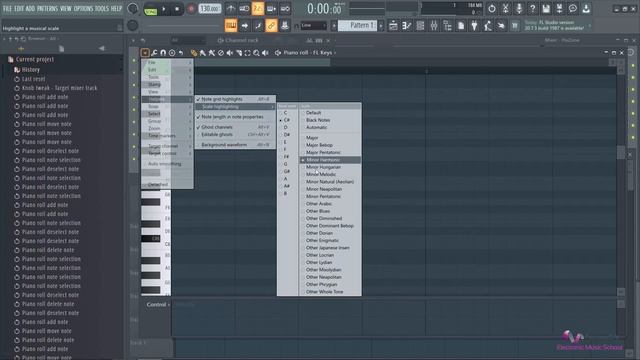Click the render/export download icon
640x360 pixels.
(x=586, y=9)
